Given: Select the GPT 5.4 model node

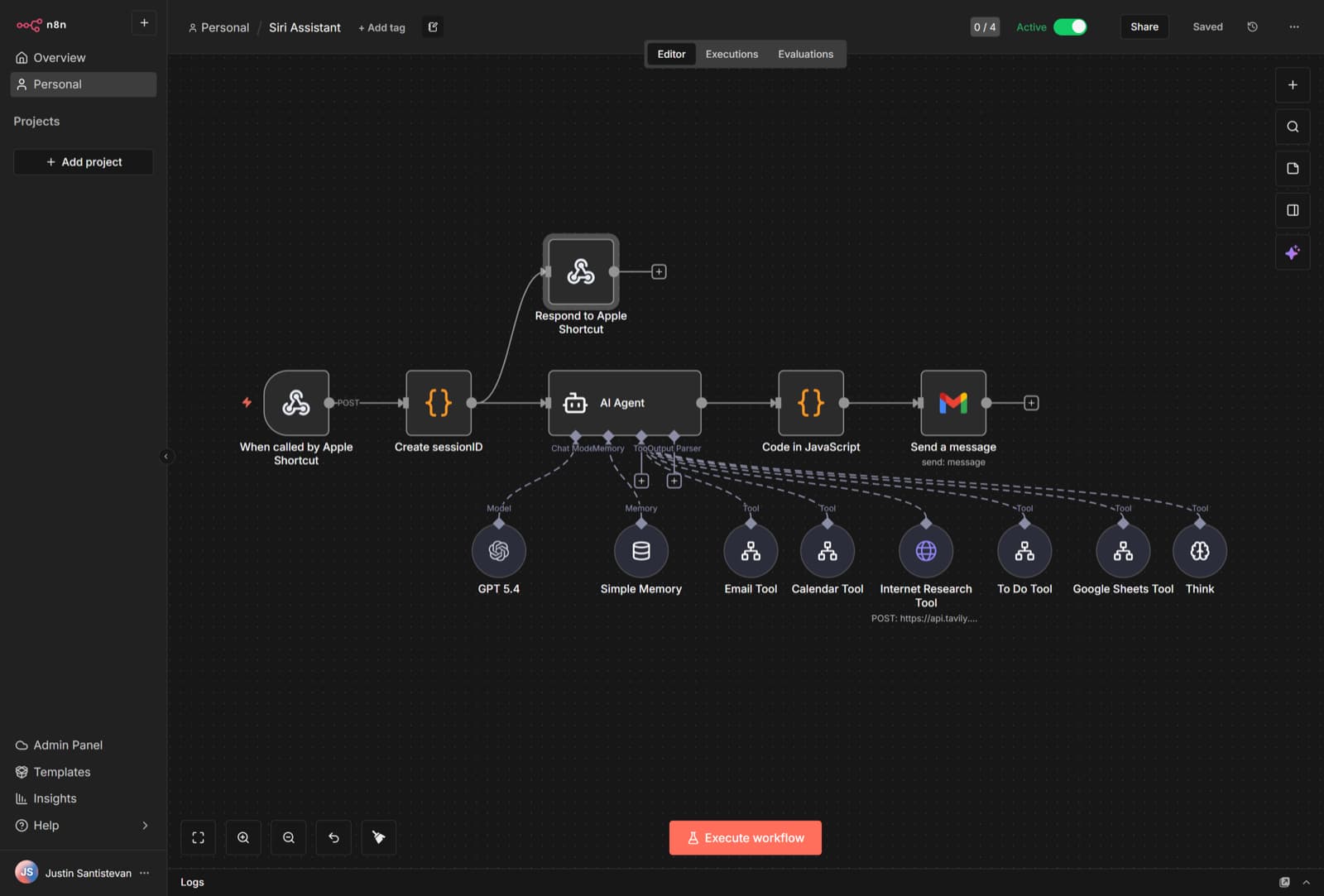Looking at the screenshot, I should (499, 551).
